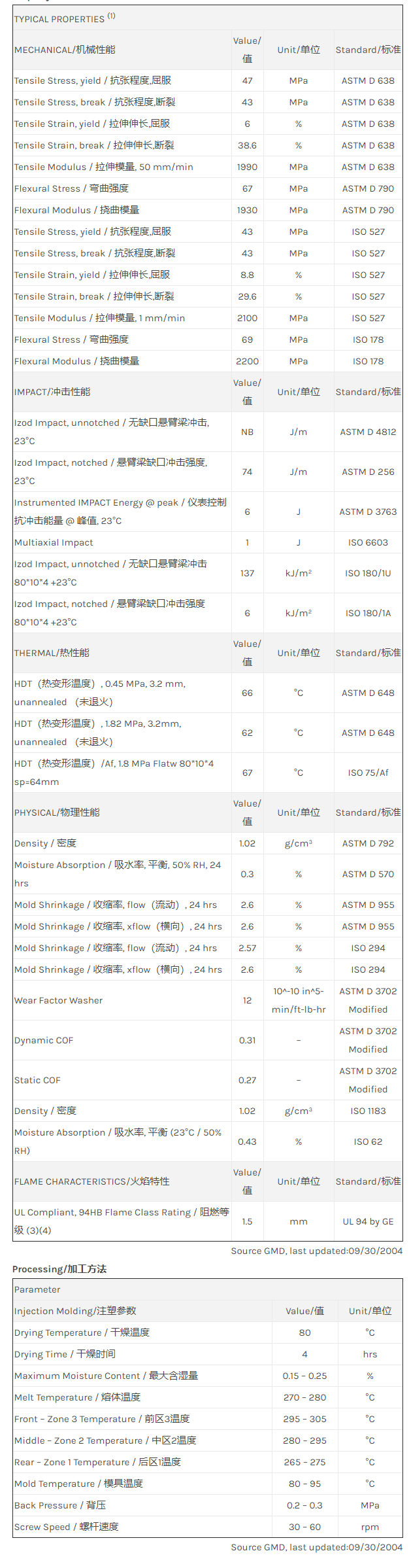The width and height of the screenshot is (409, 1568).
Task: Click the ASTM D 4812 standard cell
Action: tap(368, 432)
